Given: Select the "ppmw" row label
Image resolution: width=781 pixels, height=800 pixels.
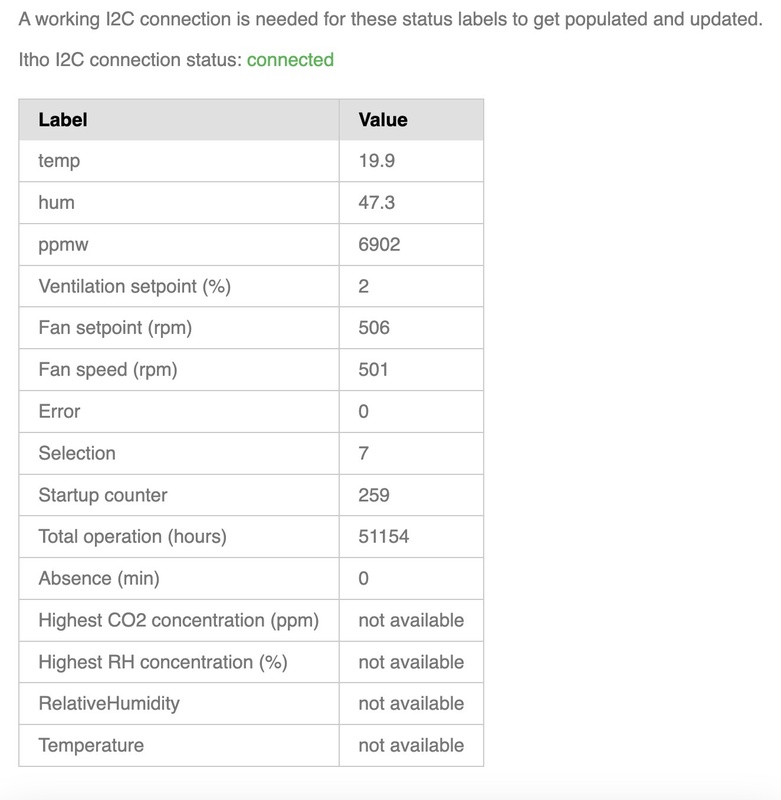Looking at the screenshot, I should tap(62, 244).
